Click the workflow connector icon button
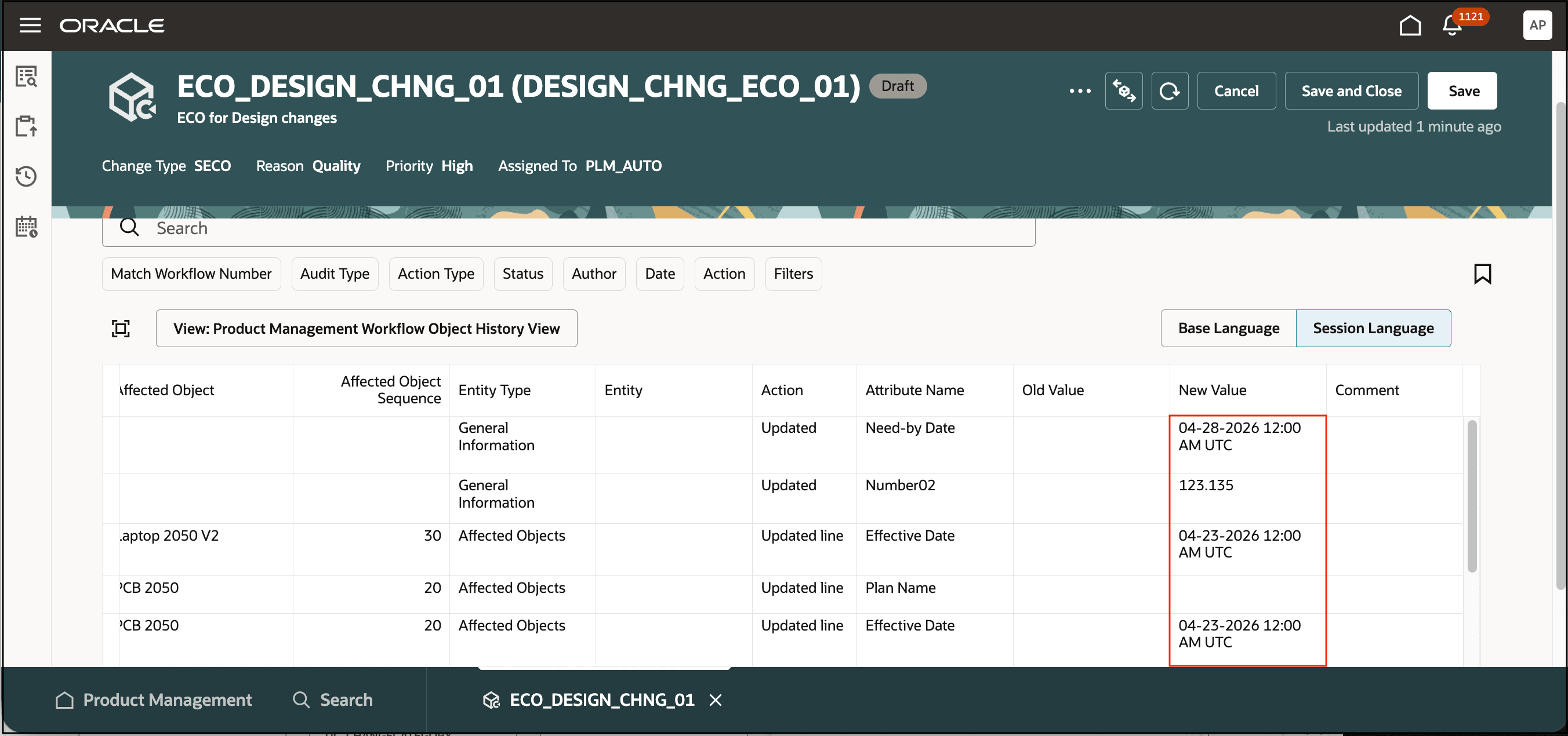Screen dimensions: 1568x736 [1124, 90]
